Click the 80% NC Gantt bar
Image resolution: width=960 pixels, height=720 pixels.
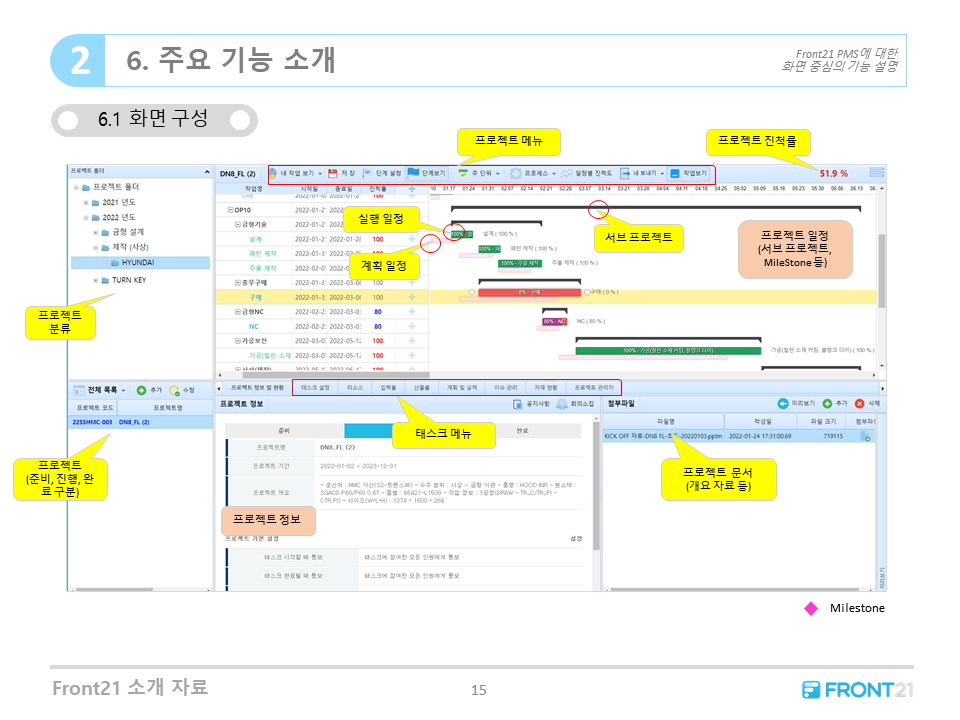(x=555, y=321)
